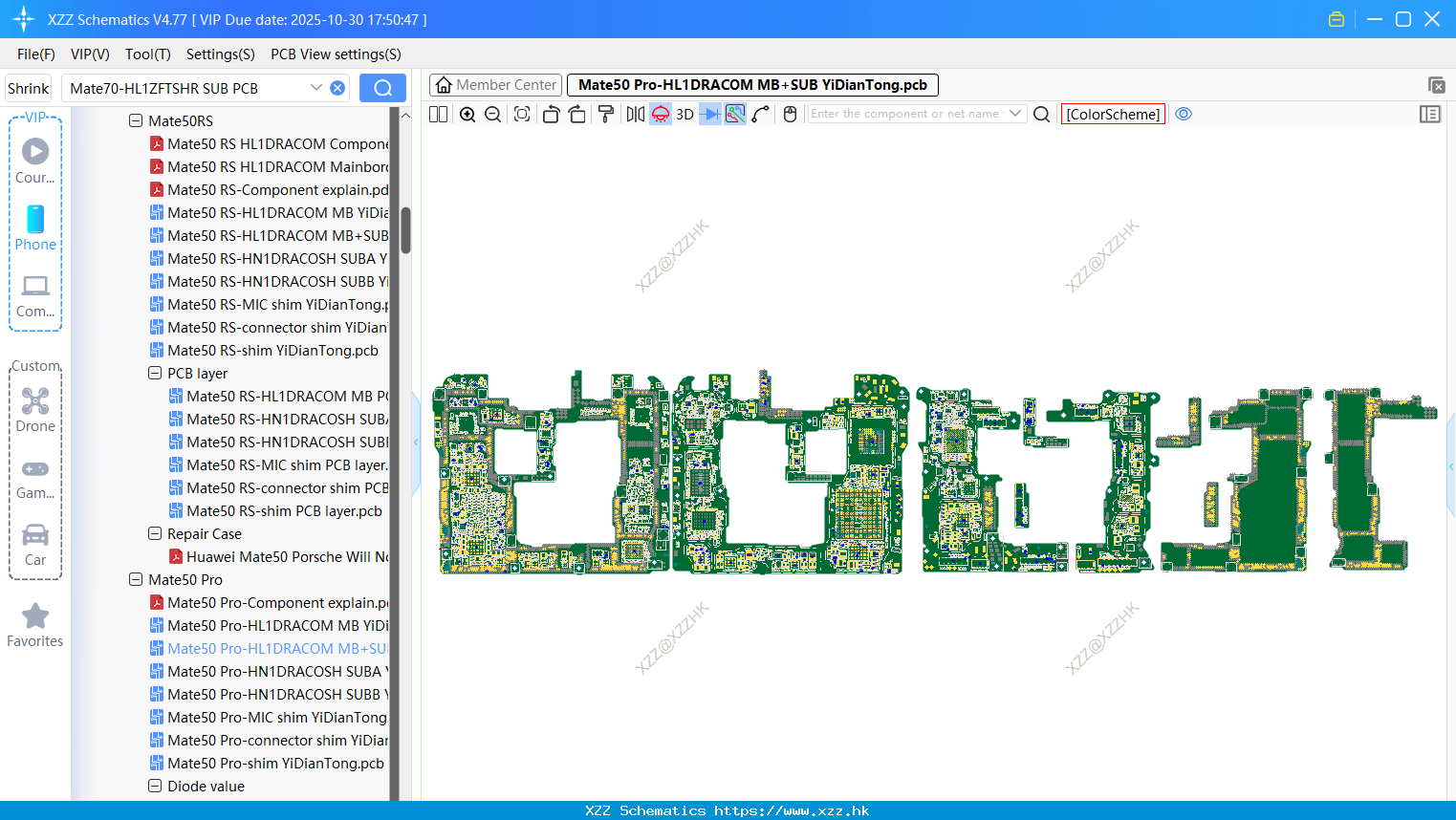Open the Tool(T) menu

point(148,54)
